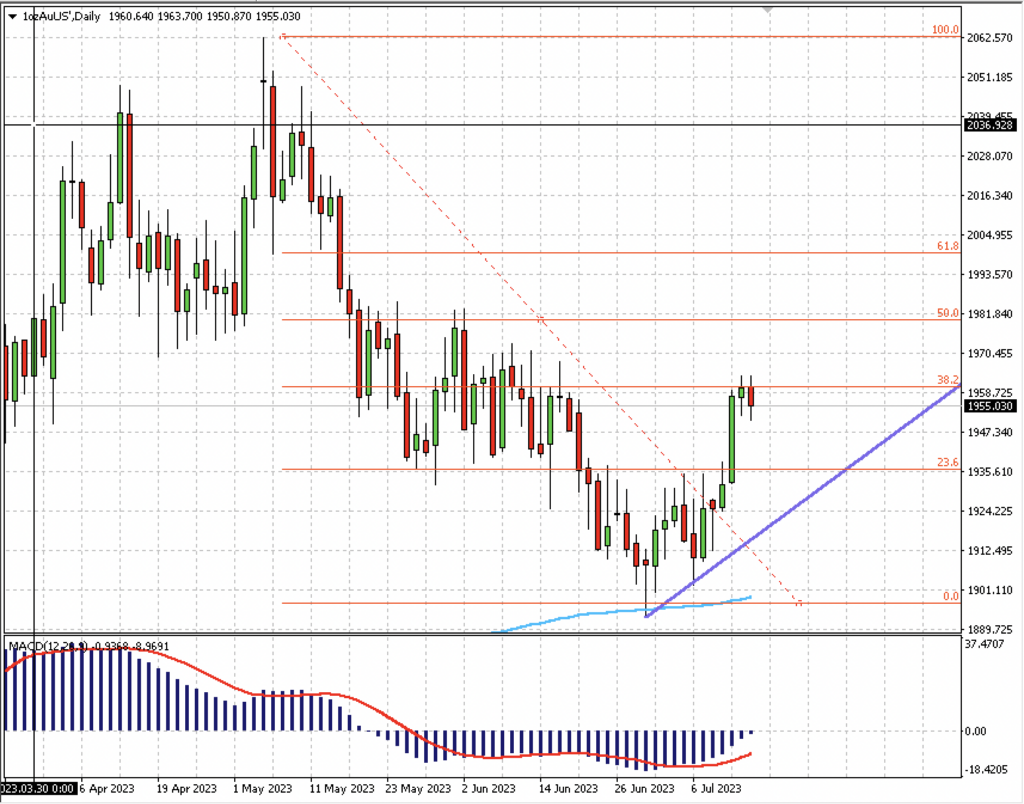Click the 1 May 2023 date label
Viewport: 1024px width, 804px height.
[x=263, y=788]
